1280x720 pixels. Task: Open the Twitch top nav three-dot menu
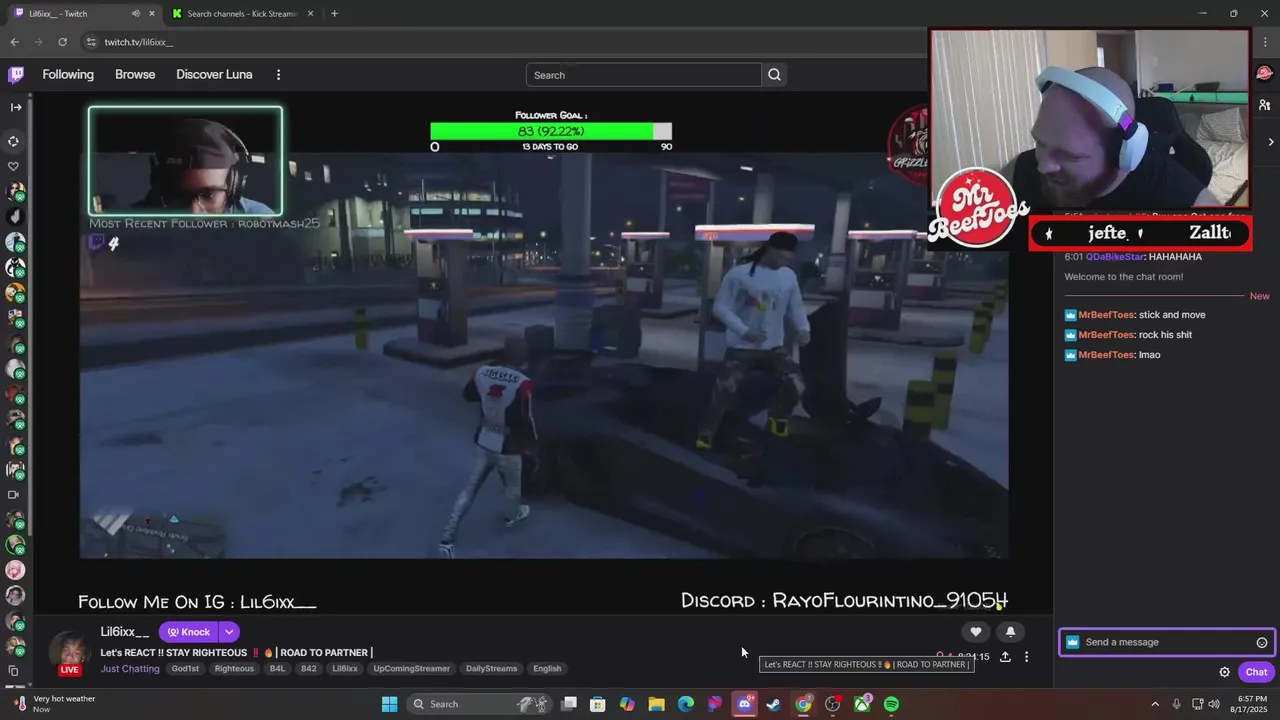pos(278,75)
